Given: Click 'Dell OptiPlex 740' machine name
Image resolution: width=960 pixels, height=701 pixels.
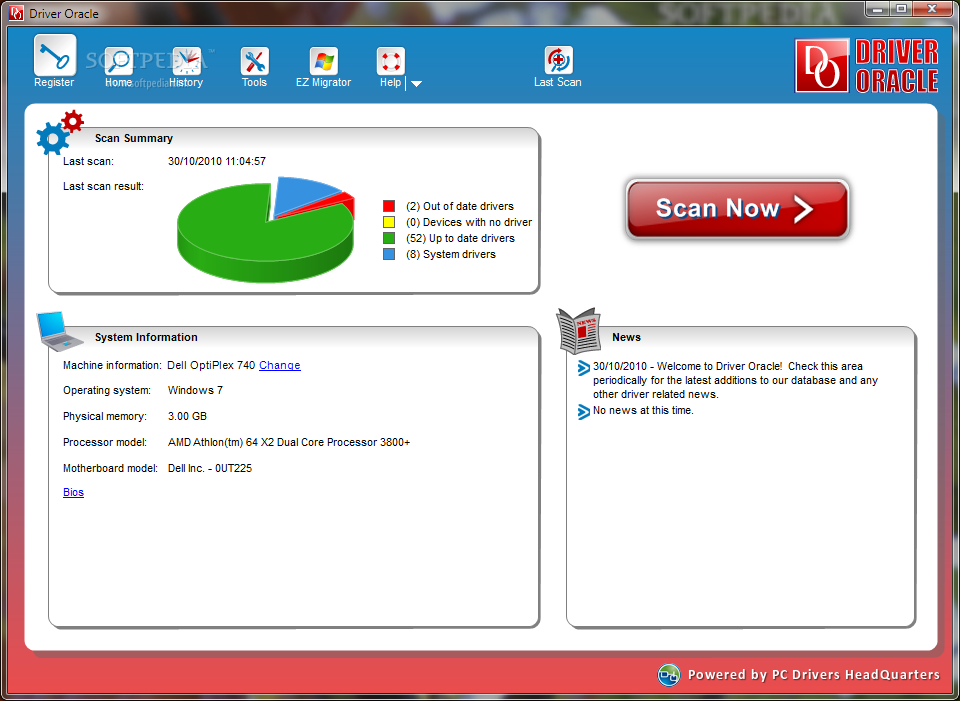Looking at the screenshot, I should tap(211, 365).
